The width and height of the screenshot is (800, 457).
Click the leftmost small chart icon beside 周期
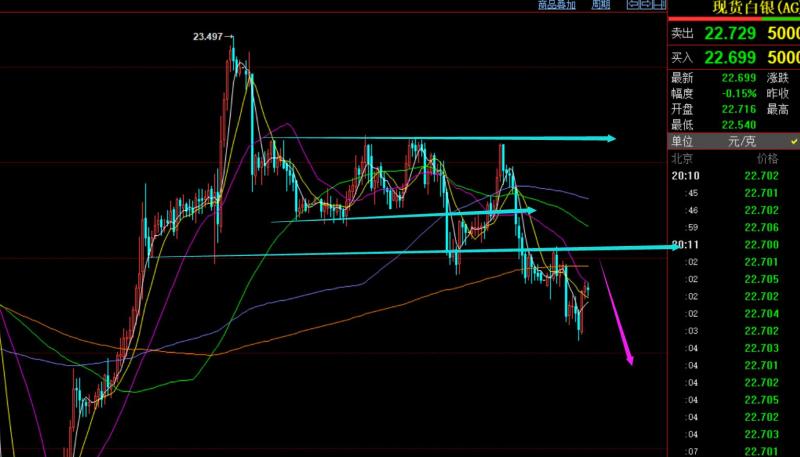point(632,5)
